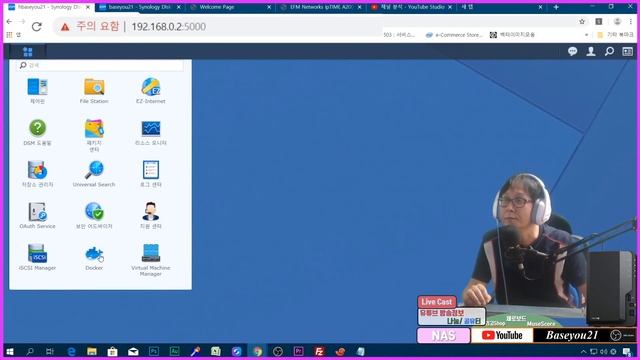The height and width of the screenshot is (360, 640).
Task: Close the first Synology DiskStation tab
Action: click(88, 7)
